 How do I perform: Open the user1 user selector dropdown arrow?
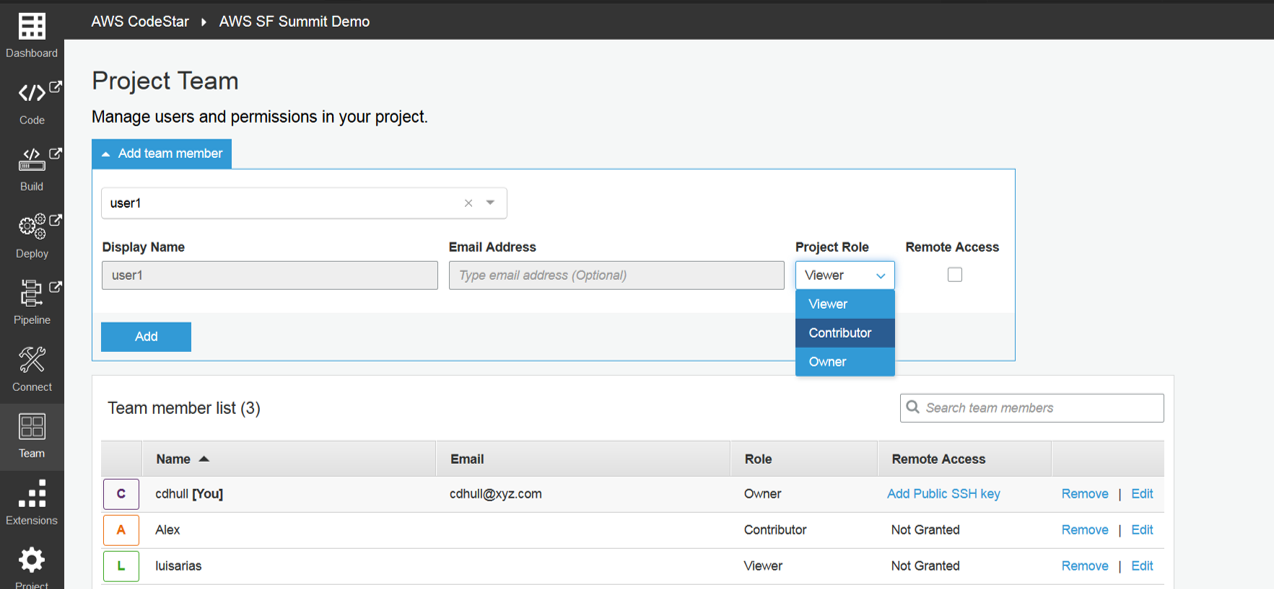(490, 203)
